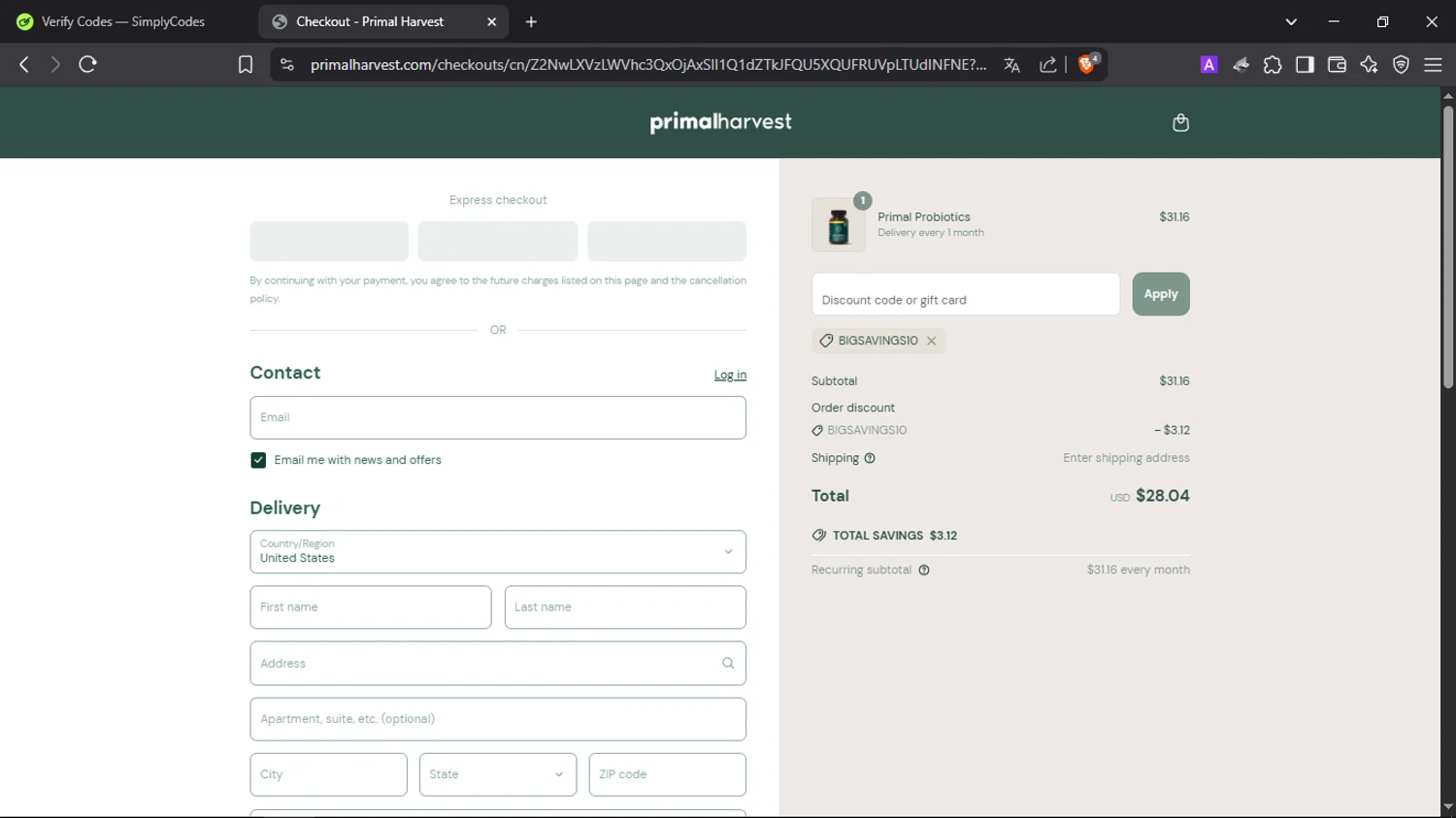The height and width of the screenshot is (818, 1456).
Task: Toggle the browser sidebar panel
Action: pos(1305,64)
